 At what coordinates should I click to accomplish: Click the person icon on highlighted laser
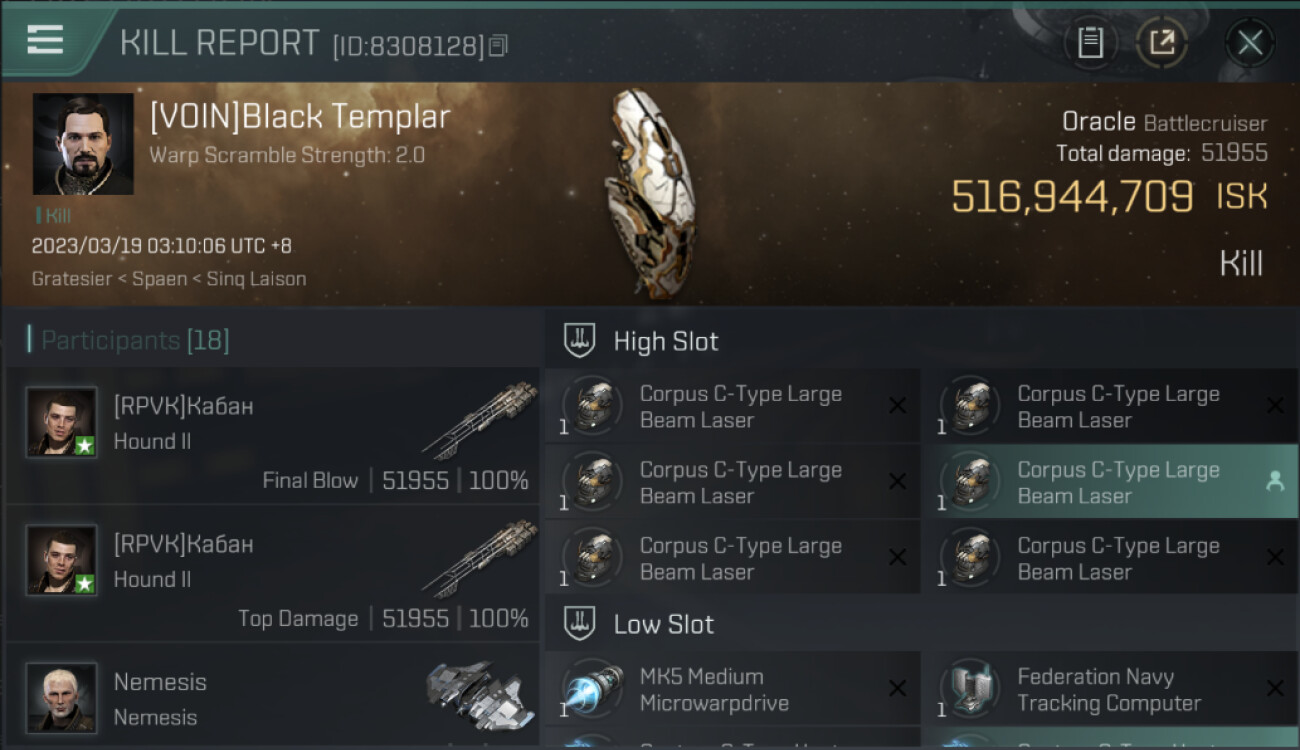point(1274,482)
